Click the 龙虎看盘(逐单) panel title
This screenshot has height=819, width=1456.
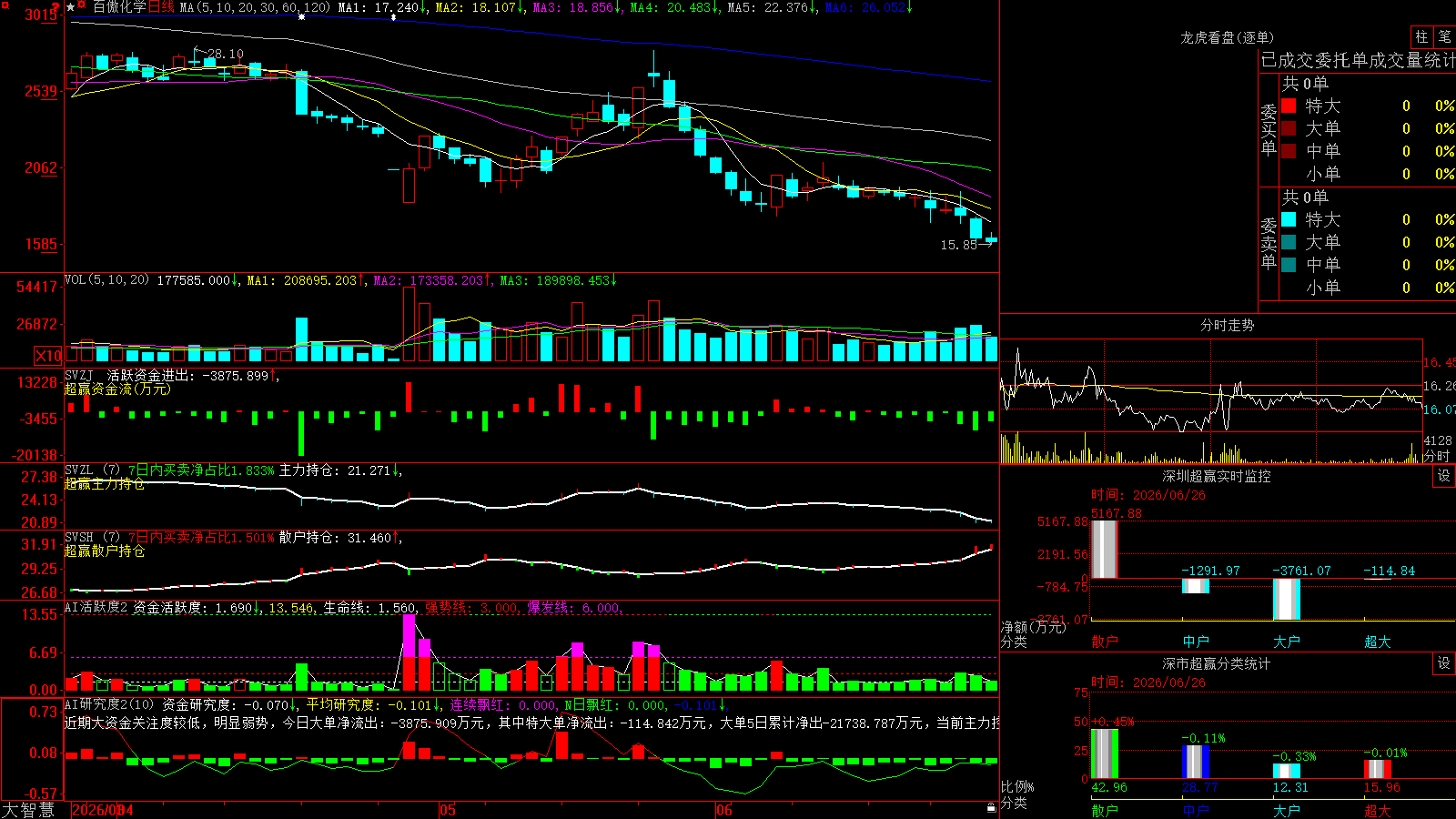(1228, 37)
